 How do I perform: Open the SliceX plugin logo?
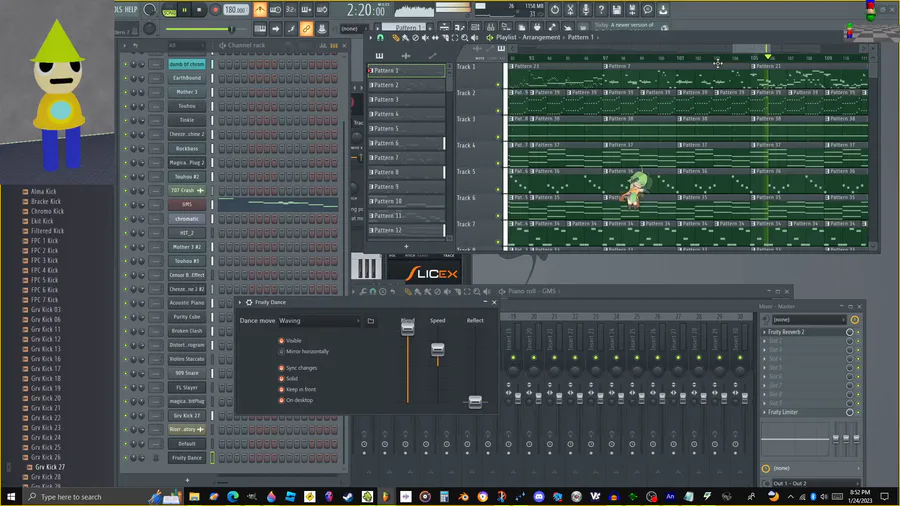(432, 274)
